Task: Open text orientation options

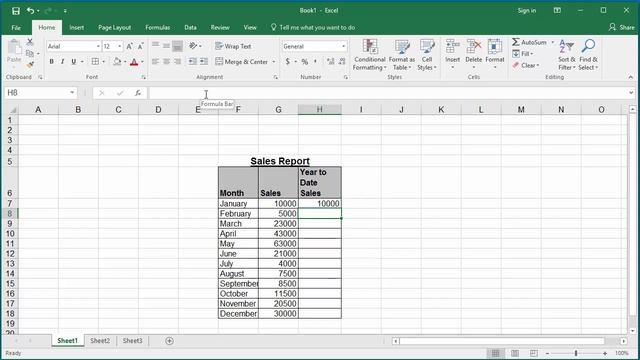Action: coord(195,46)
